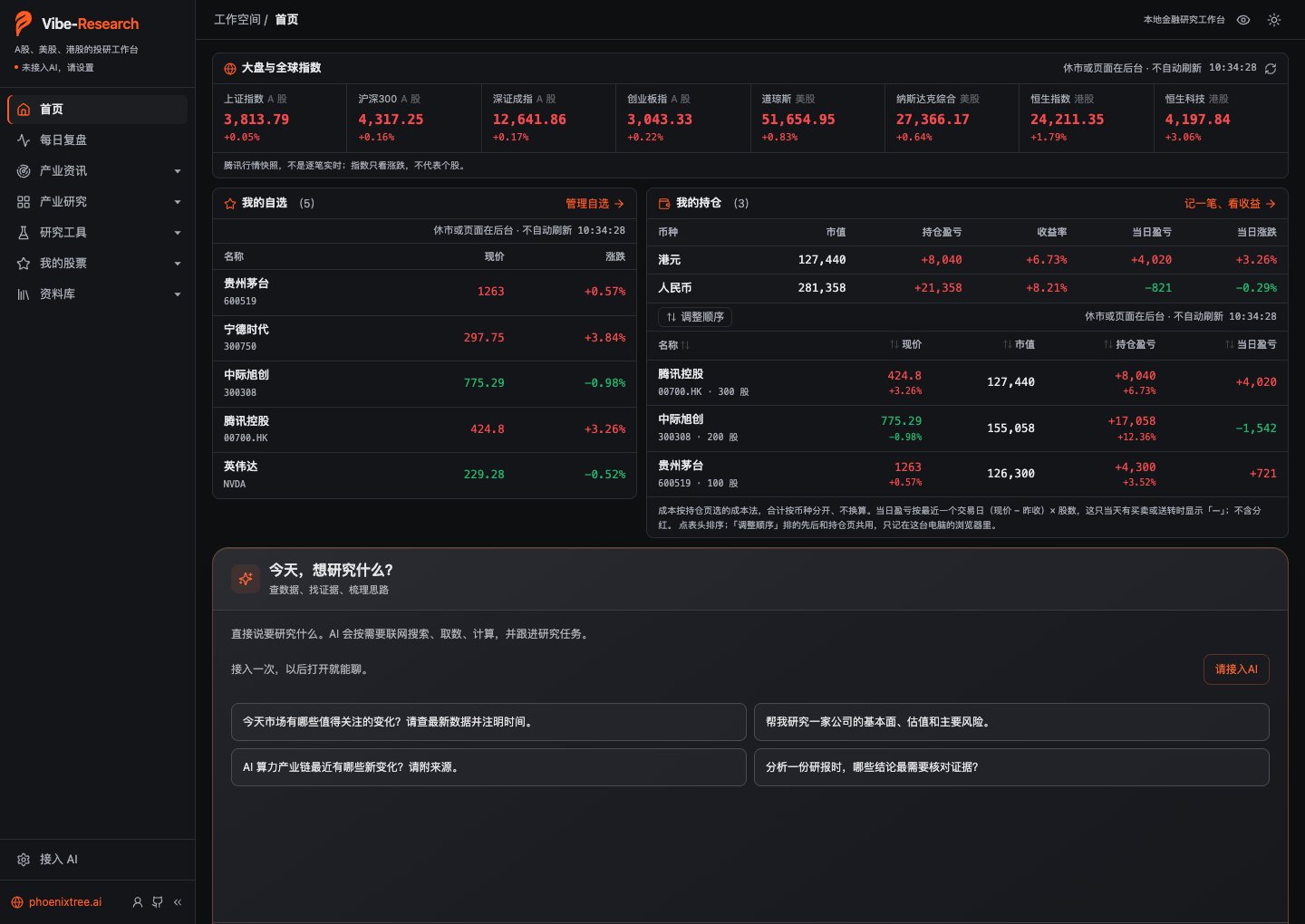Click the flask icon beside 研究工具
Viewport: 1305px width, 924px height.
point(24,233)
